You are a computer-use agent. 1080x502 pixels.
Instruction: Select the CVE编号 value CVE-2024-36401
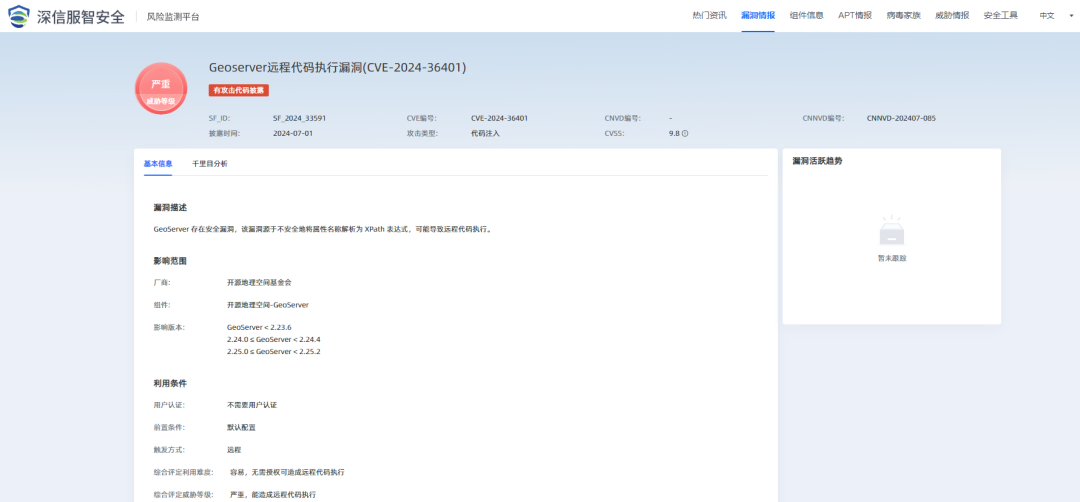(499, 118)
